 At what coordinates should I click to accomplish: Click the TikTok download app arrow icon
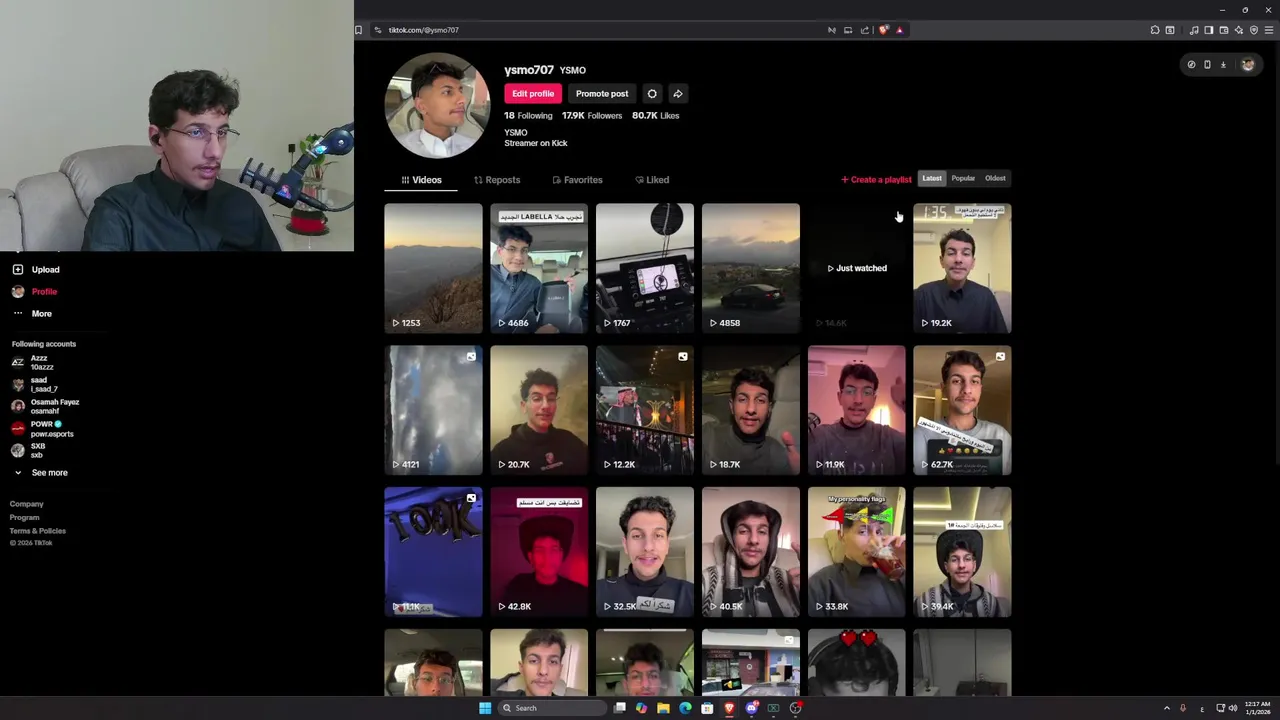coord(1223,65)
